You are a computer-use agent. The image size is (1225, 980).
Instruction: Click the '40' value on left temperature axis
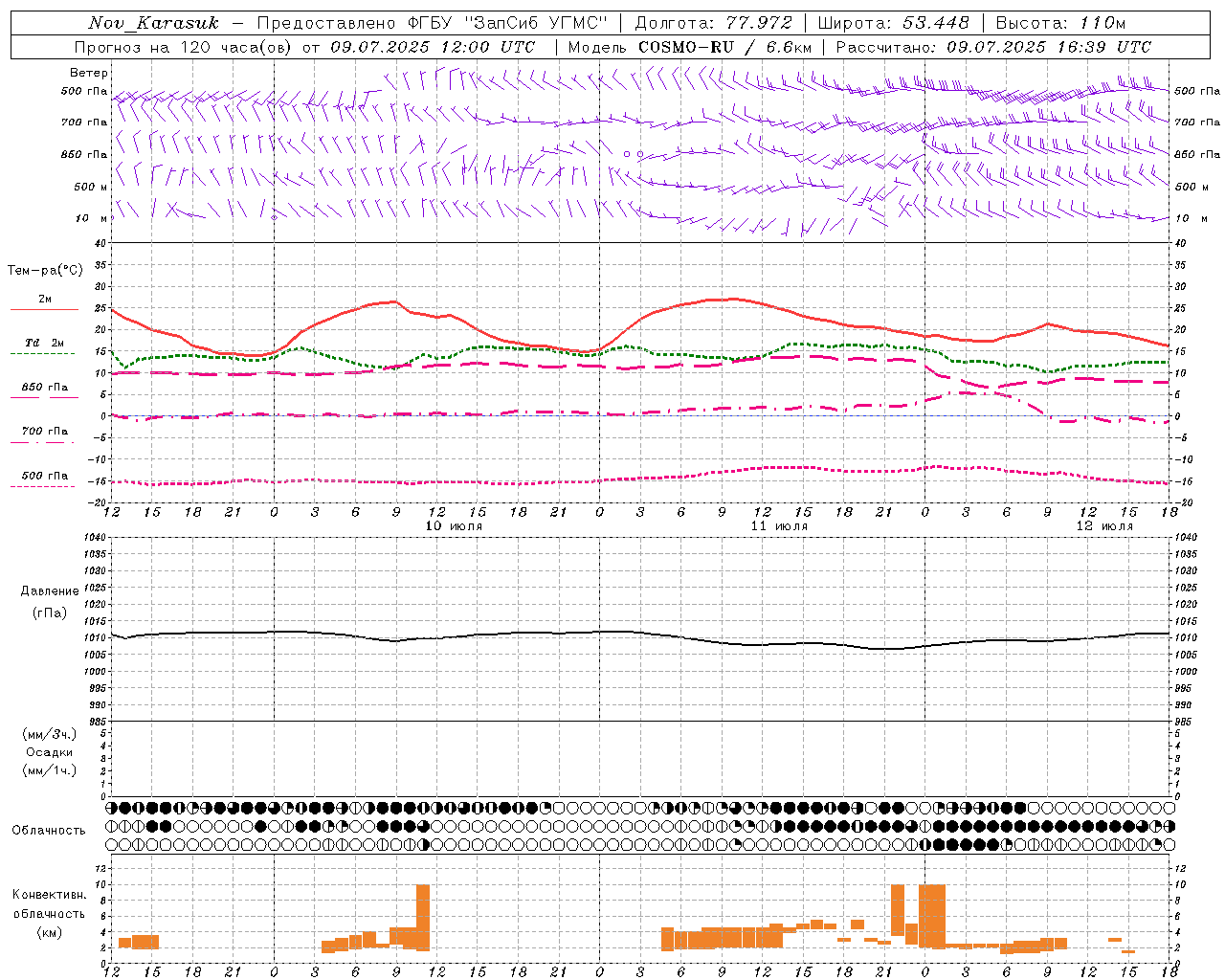pos(100,243)
